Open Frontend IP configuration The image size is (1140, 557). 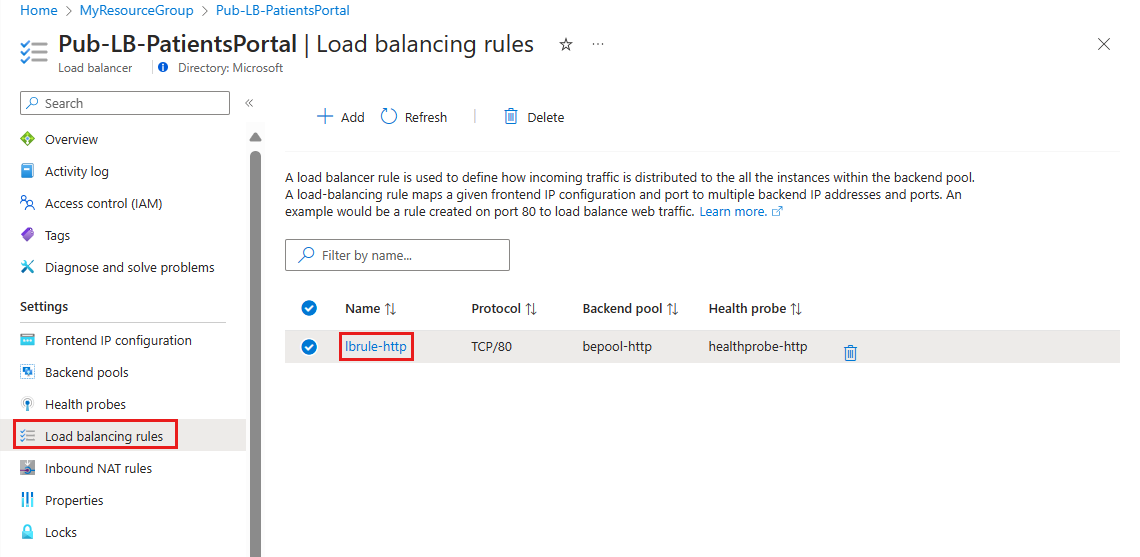[118, 340]
